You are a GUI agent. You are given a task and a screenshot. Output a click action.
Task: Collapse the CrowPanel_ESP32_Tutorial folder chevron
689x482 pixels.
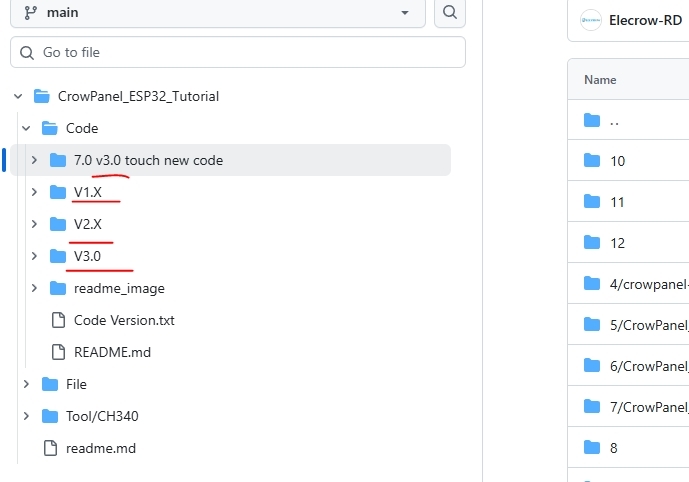tap(18, 96)
